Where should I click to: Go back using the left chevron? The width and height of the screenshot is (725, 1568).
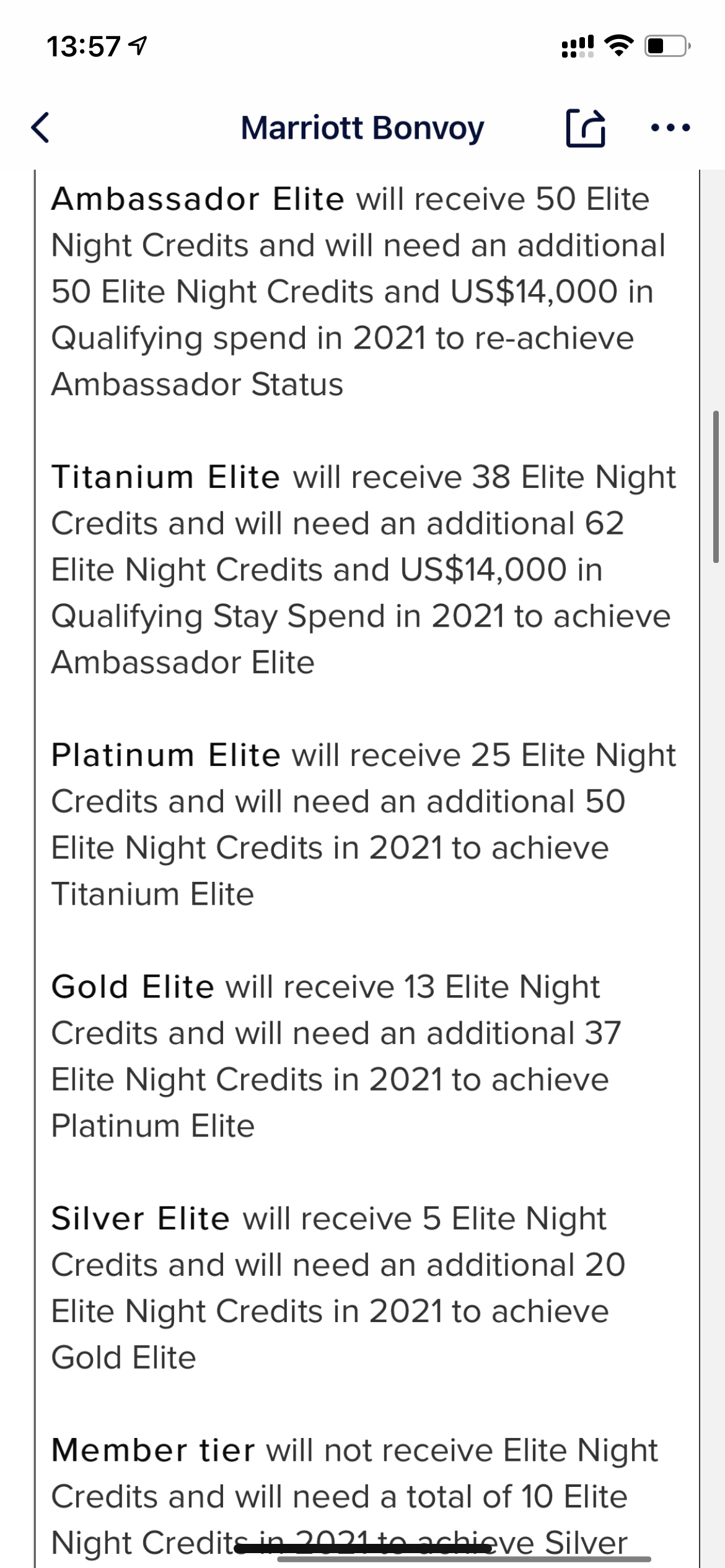(40, 128)
